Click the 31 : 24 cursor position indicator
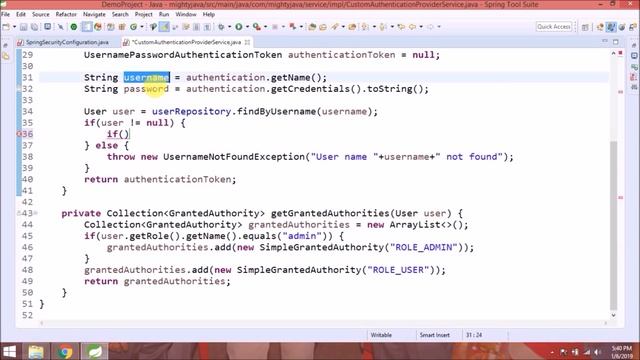This screenshot has width=640, height=360. (474, 335)
